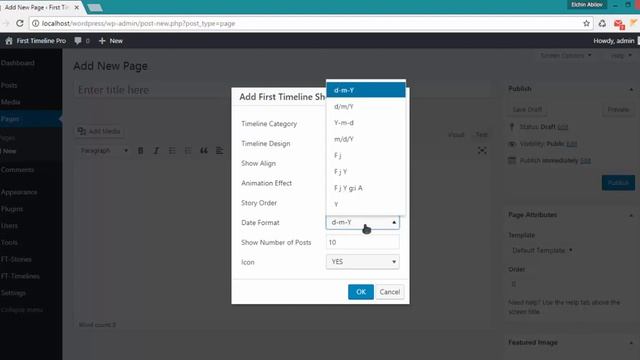Reload the browser page
640x360 pixels.
[x=20, y=23]
